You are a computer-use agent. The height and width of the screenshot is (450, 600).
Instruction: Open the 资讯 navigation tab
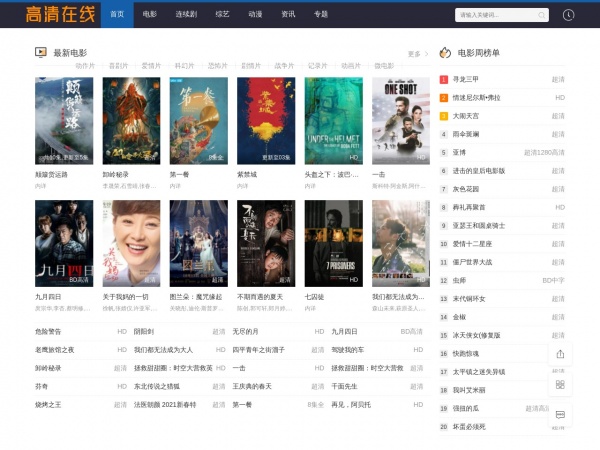coord(288,15)
